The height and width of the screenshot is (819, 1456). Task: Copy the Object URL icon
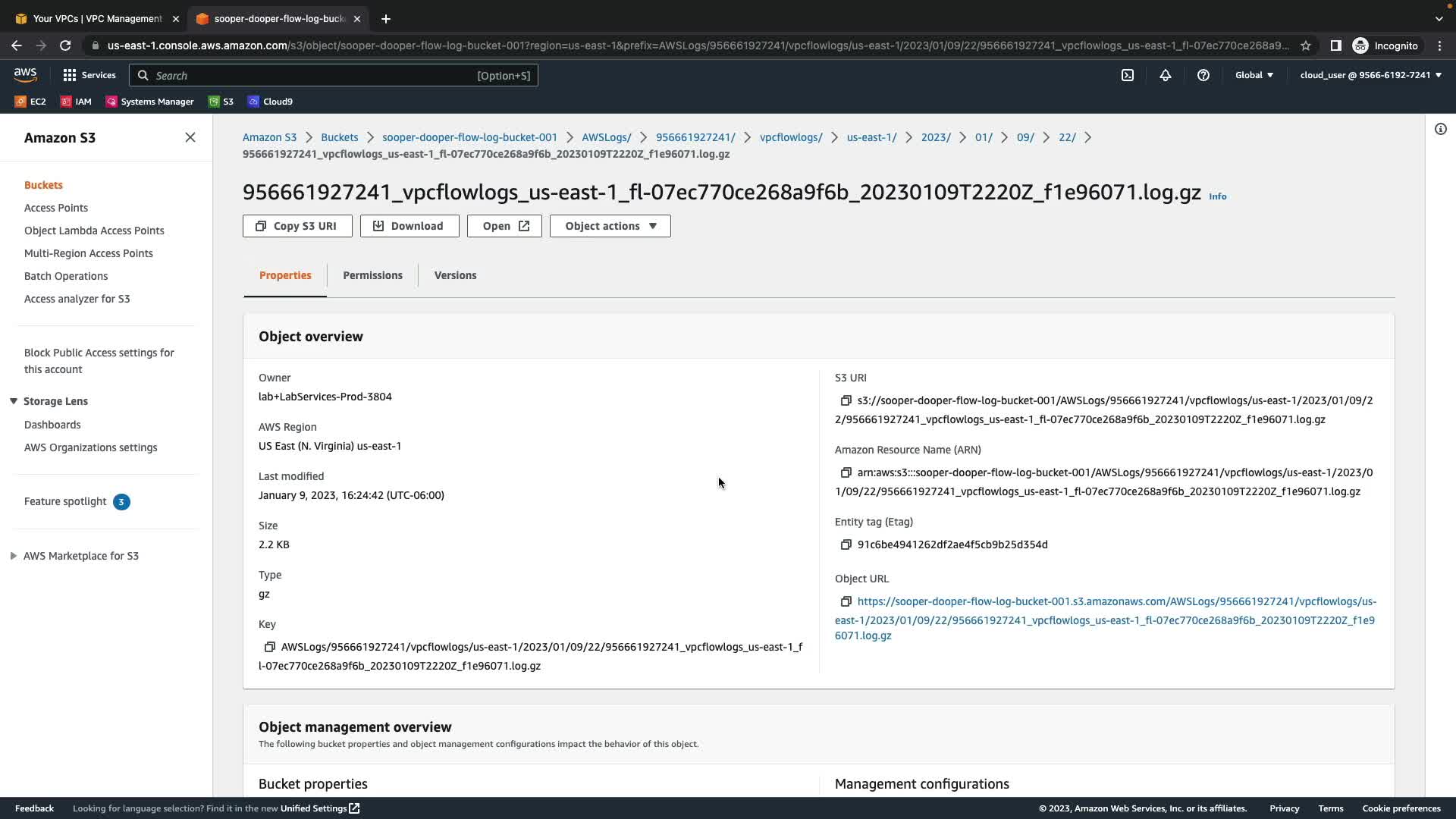[846, 601]
